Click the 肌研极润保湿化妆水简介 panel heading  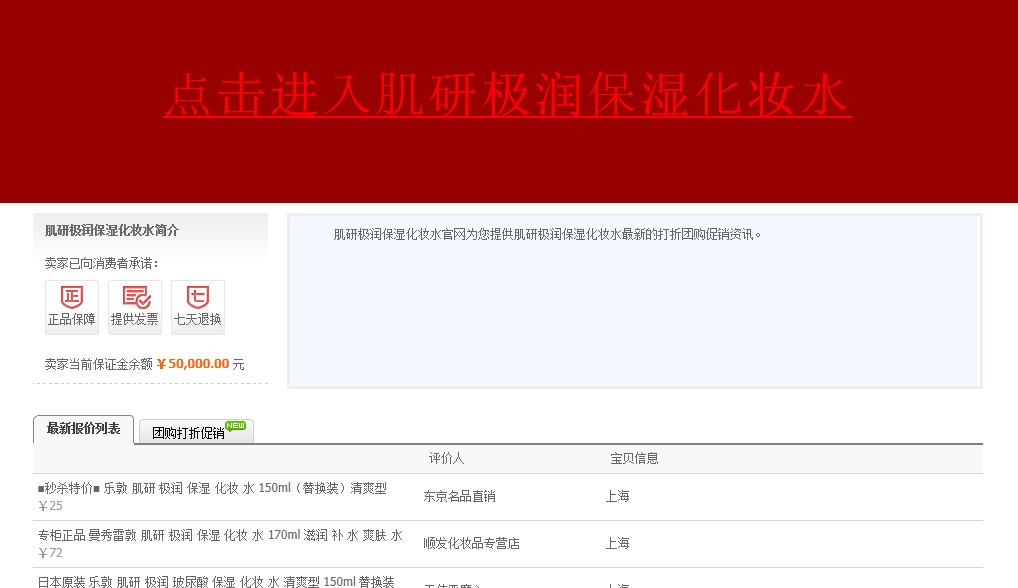coord(112,230)
